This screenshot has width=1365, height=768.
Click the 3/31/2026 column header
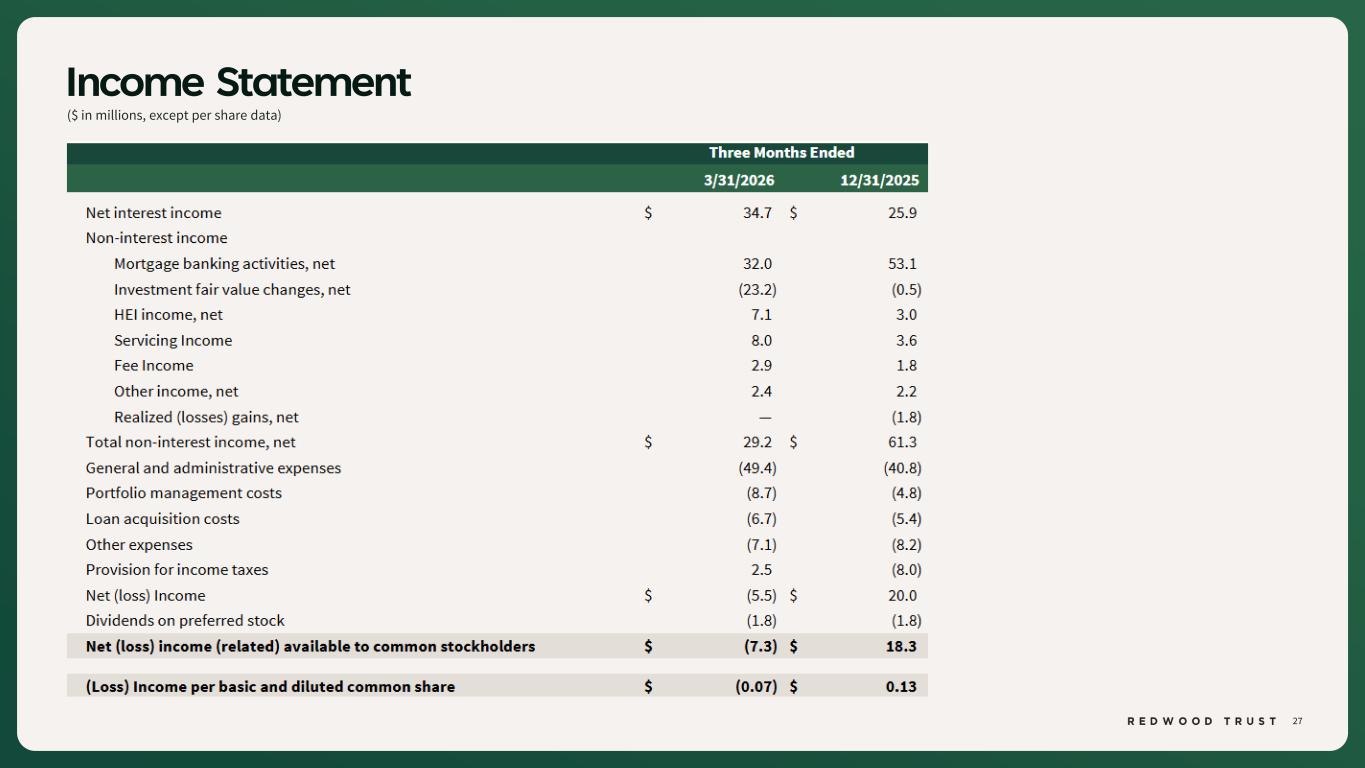pos(739,180)
